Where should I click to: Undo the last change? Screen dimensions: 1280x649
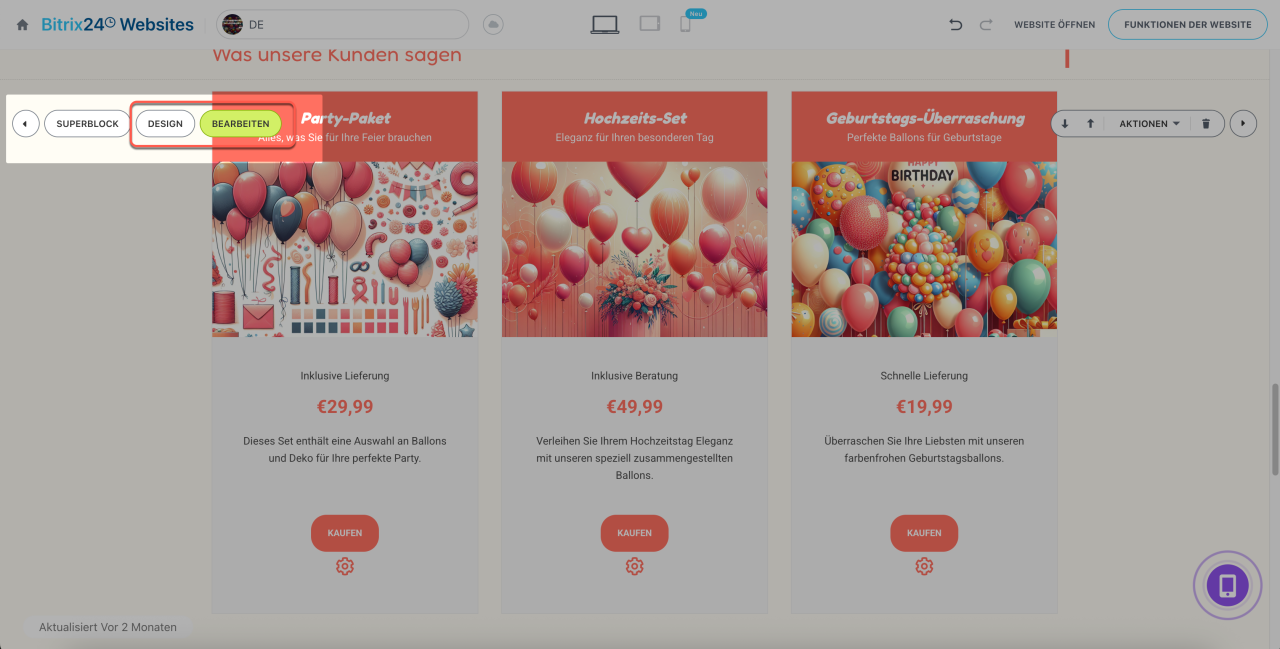(x=956, y=24)
